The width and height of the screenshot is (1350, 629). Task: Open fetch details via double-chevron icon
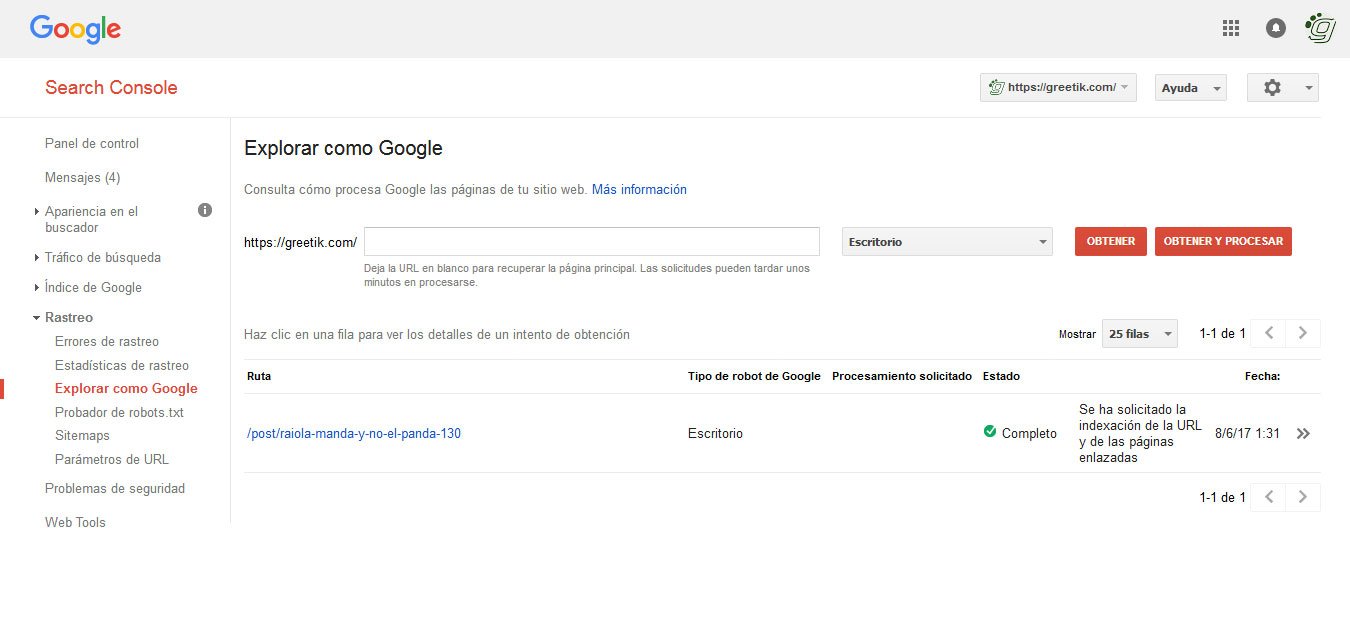(1302, 434)
